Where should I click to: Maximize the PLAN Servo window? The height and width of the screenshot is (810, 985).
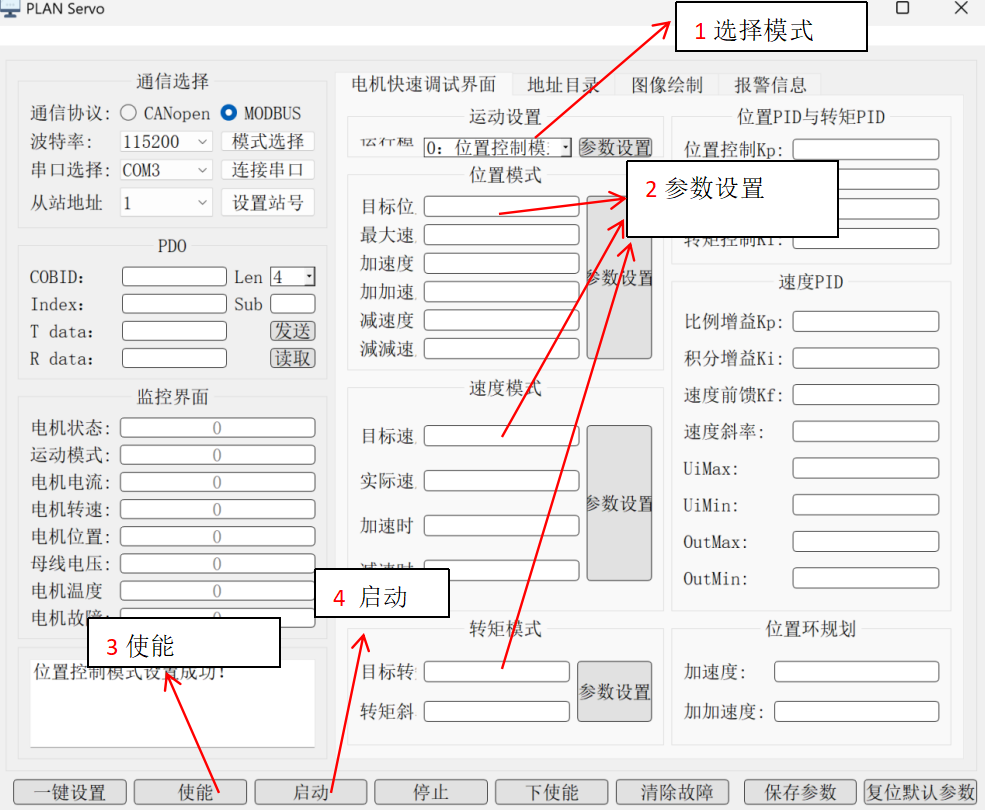tap(902, 8)
